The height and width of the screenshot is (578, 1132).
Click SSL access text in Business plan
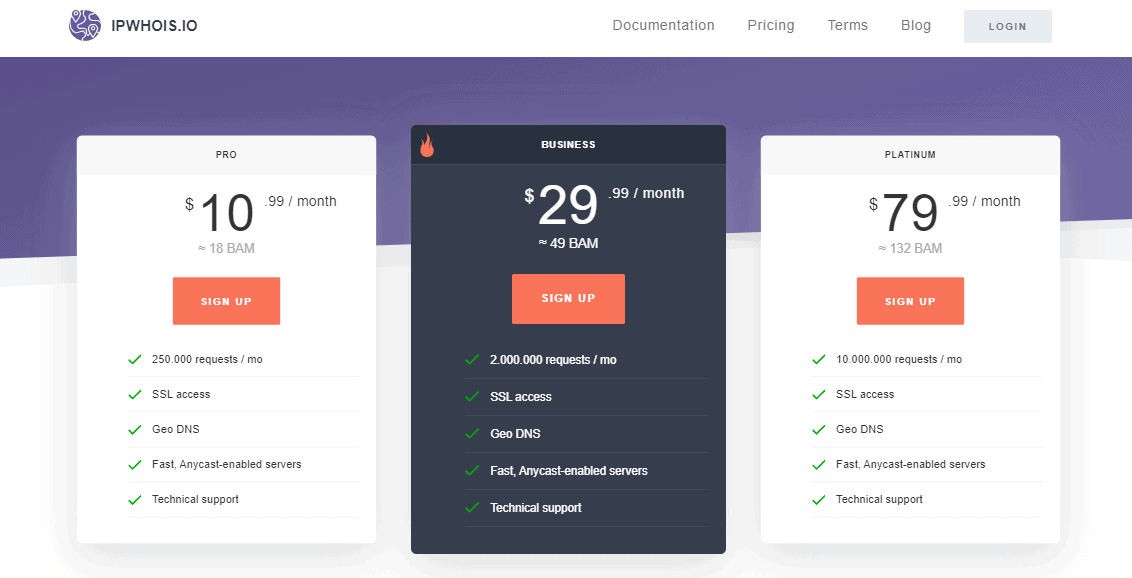[521, 397]
